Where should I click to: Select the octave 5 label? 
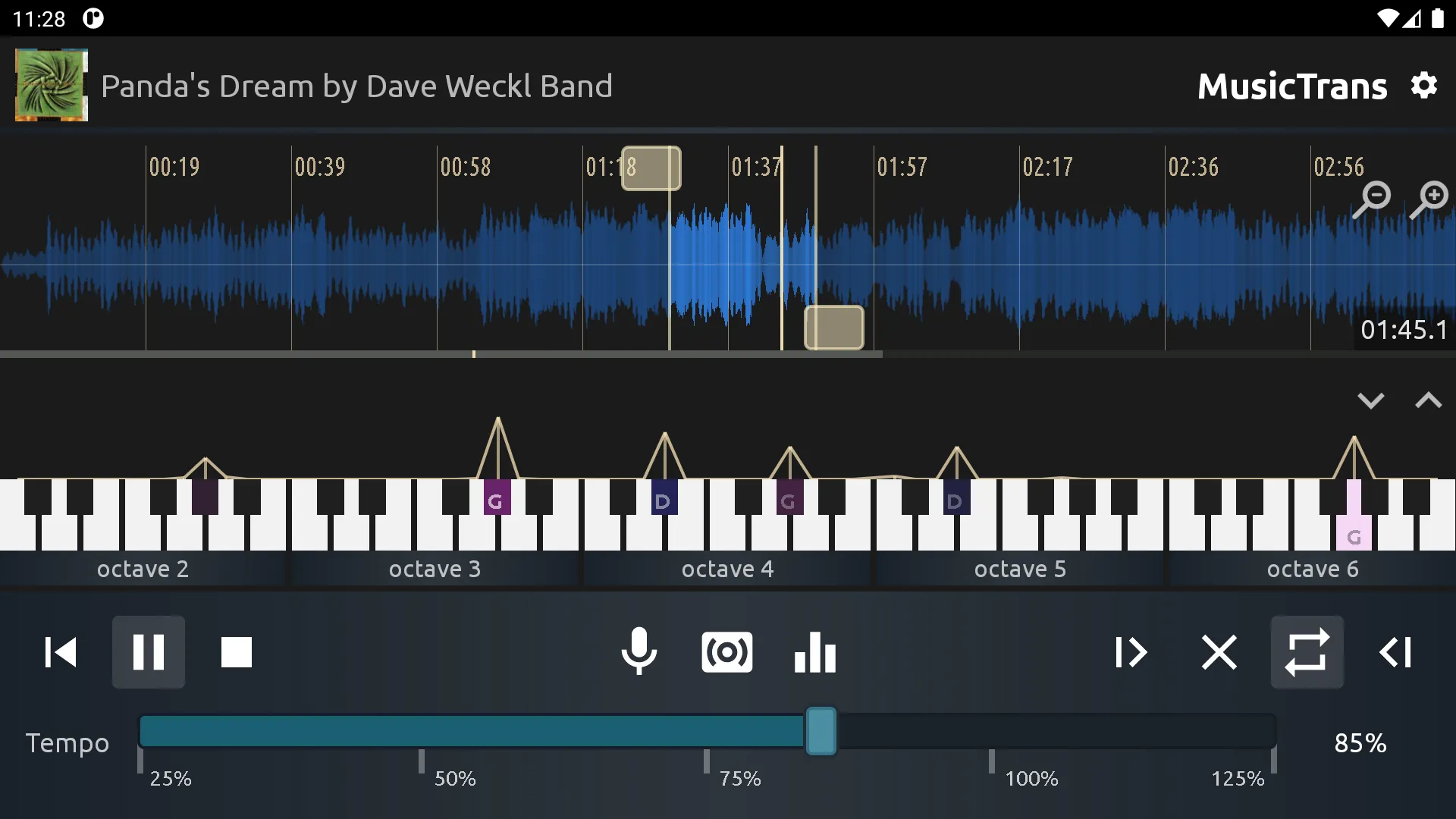point(1020,569)
